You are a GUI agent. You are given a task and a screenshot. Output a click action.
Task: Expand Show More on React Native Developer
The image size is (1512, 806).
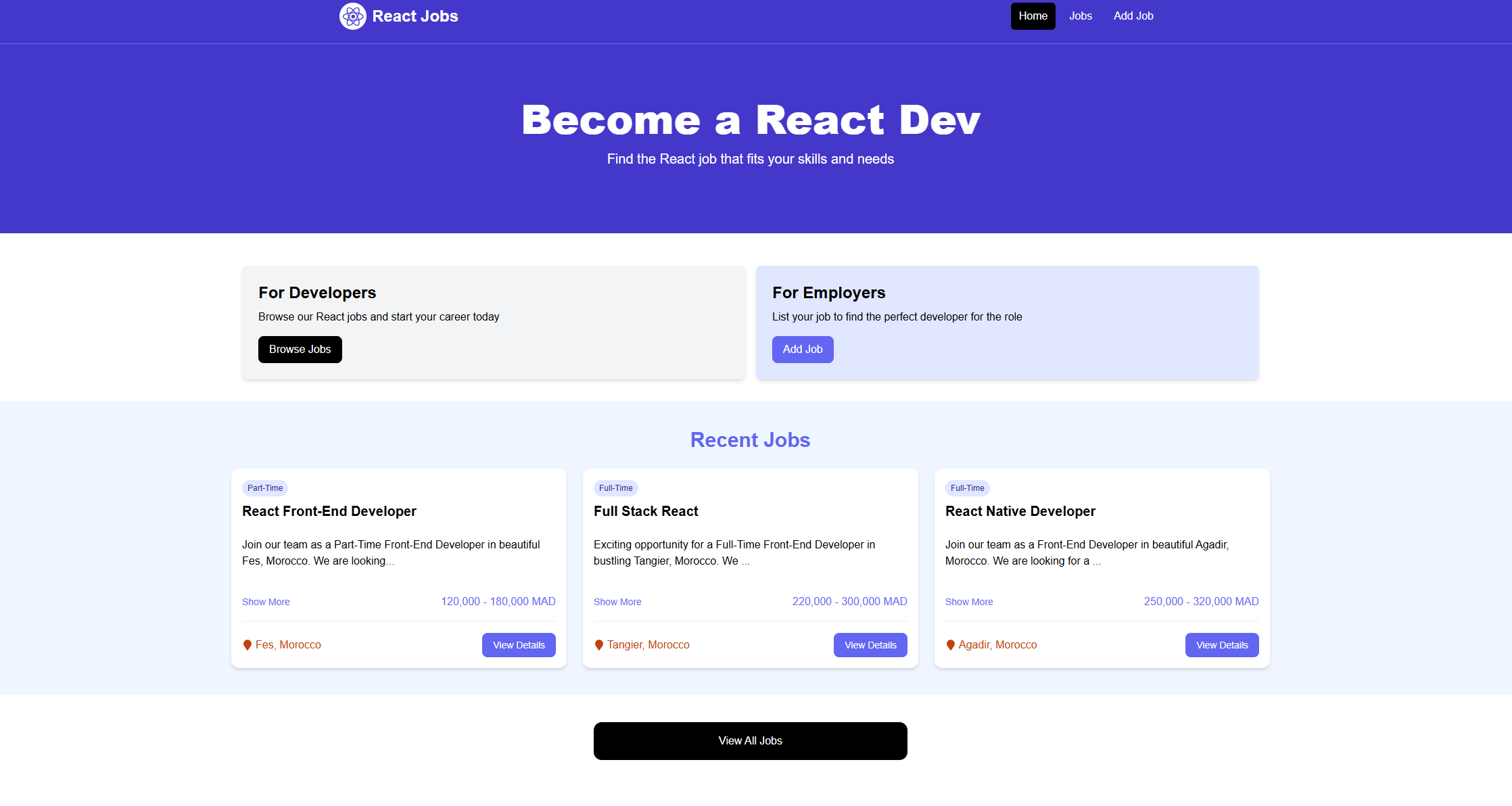pos(969,602)
